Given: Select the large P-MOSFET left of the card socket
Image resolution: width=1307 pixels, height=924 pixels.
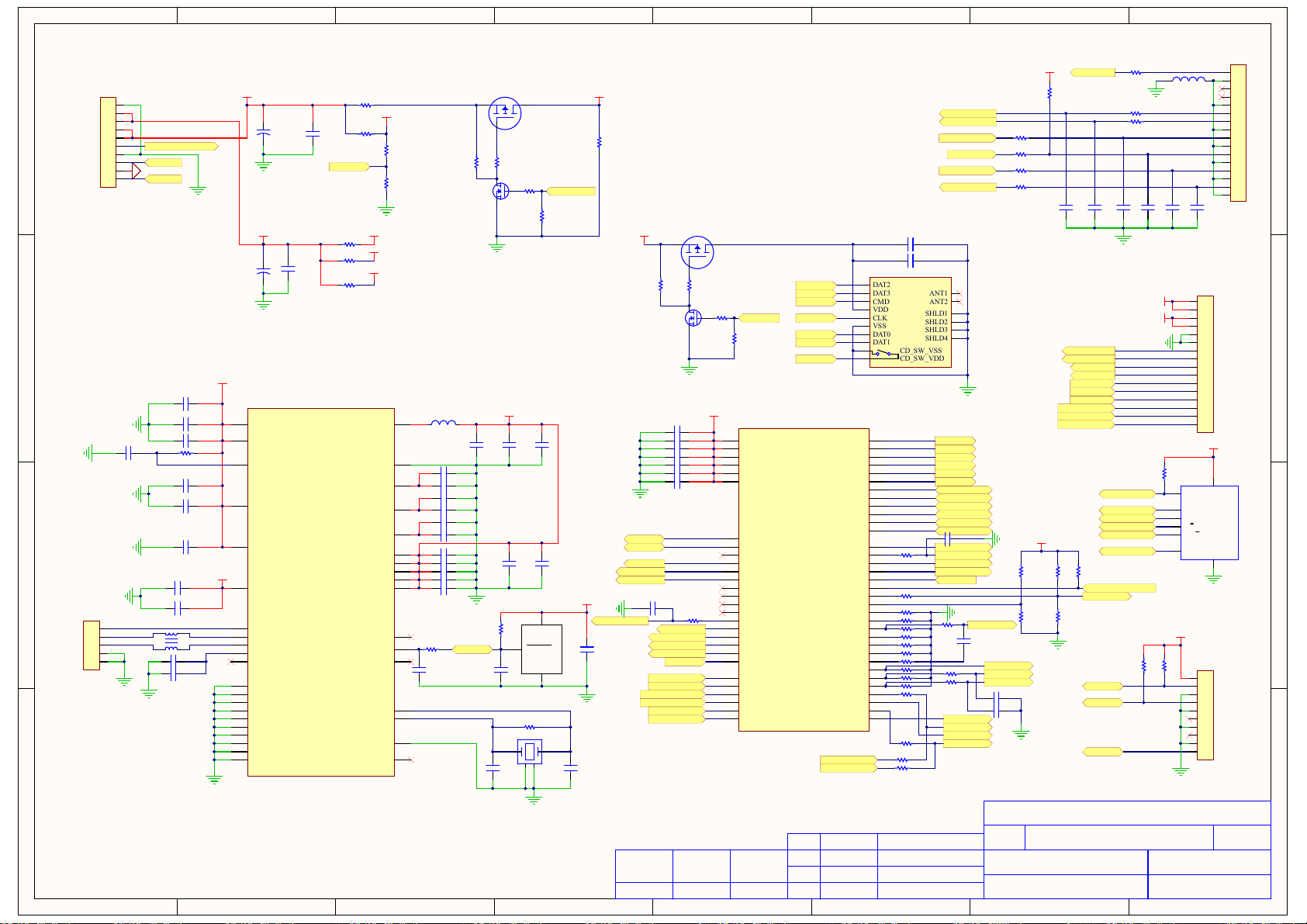Looking at the screenshot, I should click(x=697, y=252).
